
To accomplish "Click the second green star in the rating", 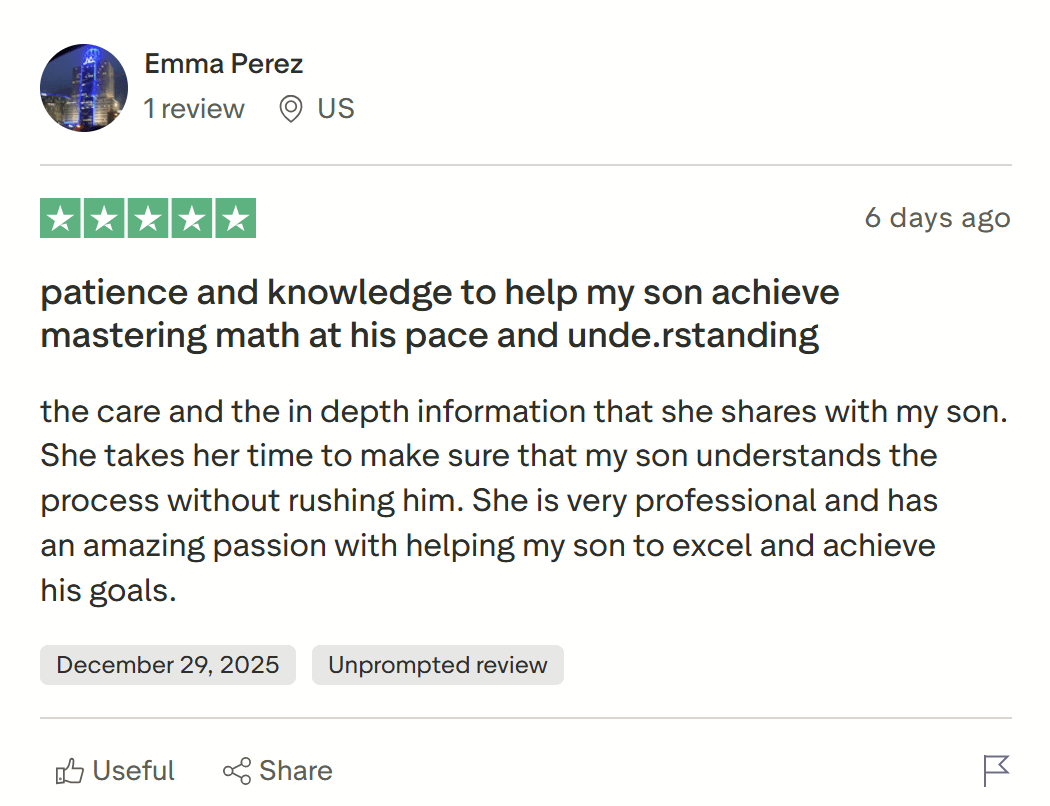I will click(x=105, y=217).
